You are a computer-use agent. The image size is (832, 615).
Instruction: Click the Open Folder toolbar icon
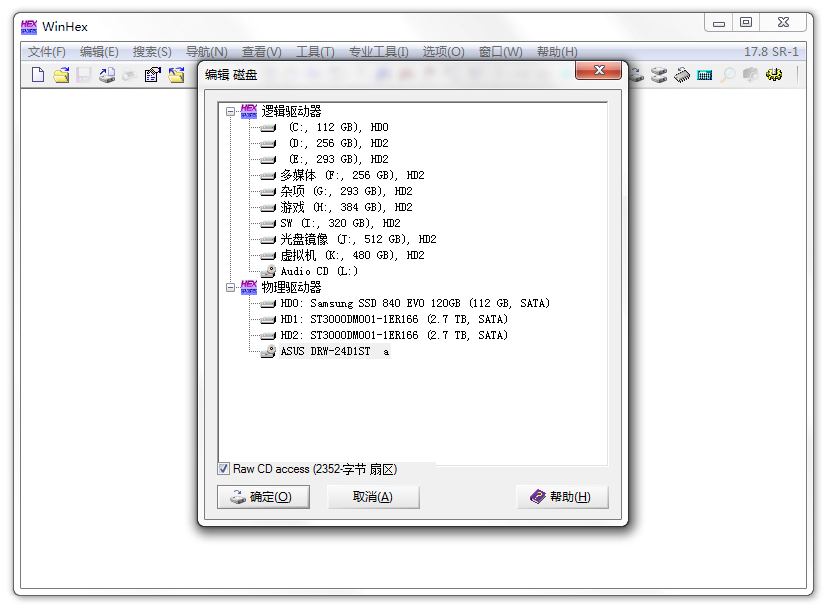click(x=176, y=75)
